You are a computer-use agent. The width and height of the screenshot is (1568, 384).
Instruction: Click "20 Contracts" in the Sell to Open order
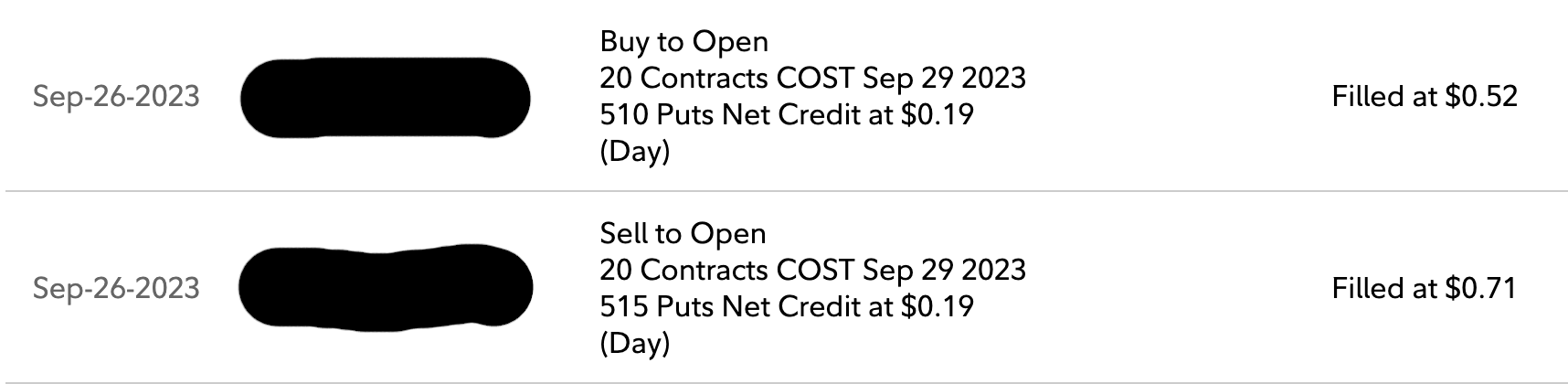(x=683, y=270)
